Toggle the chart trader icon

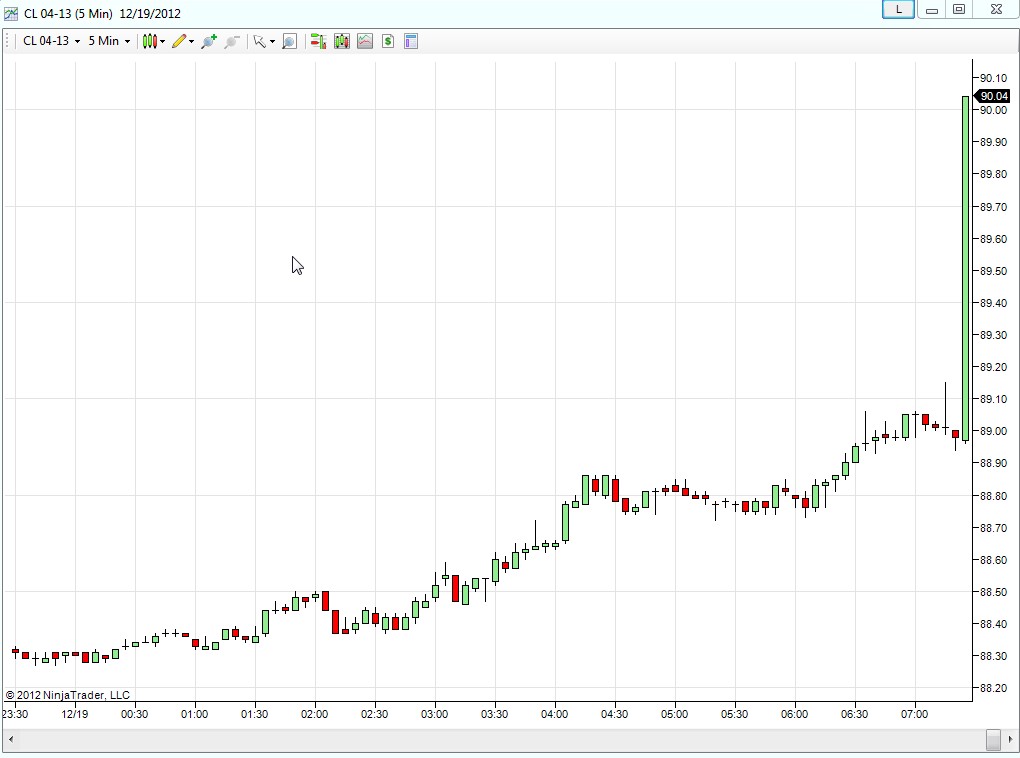(318, 42)
